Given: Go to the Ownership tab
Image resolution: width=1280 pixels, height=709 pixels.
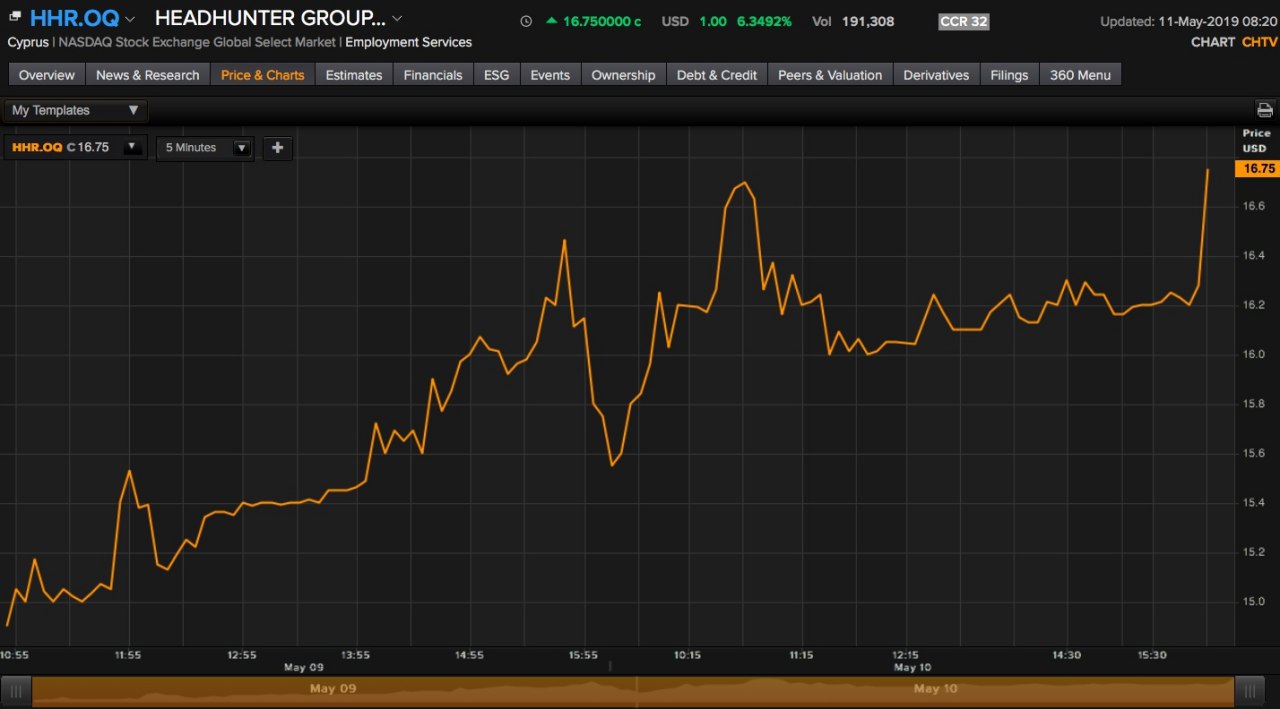Looking at the screenshot, I should [623, 75].
